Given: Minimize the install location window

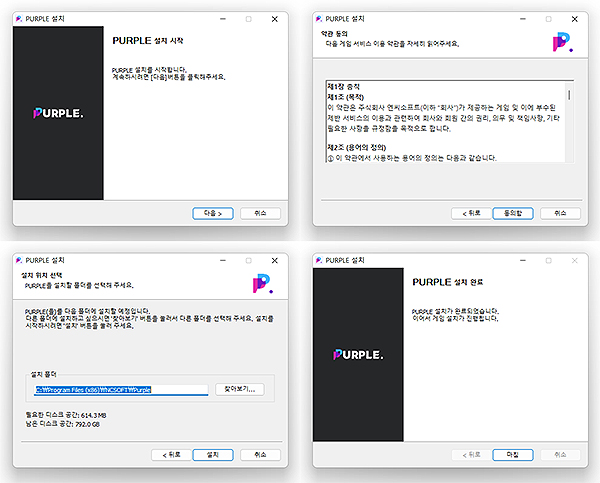Looking at the screenshot, I should (223, 260).
